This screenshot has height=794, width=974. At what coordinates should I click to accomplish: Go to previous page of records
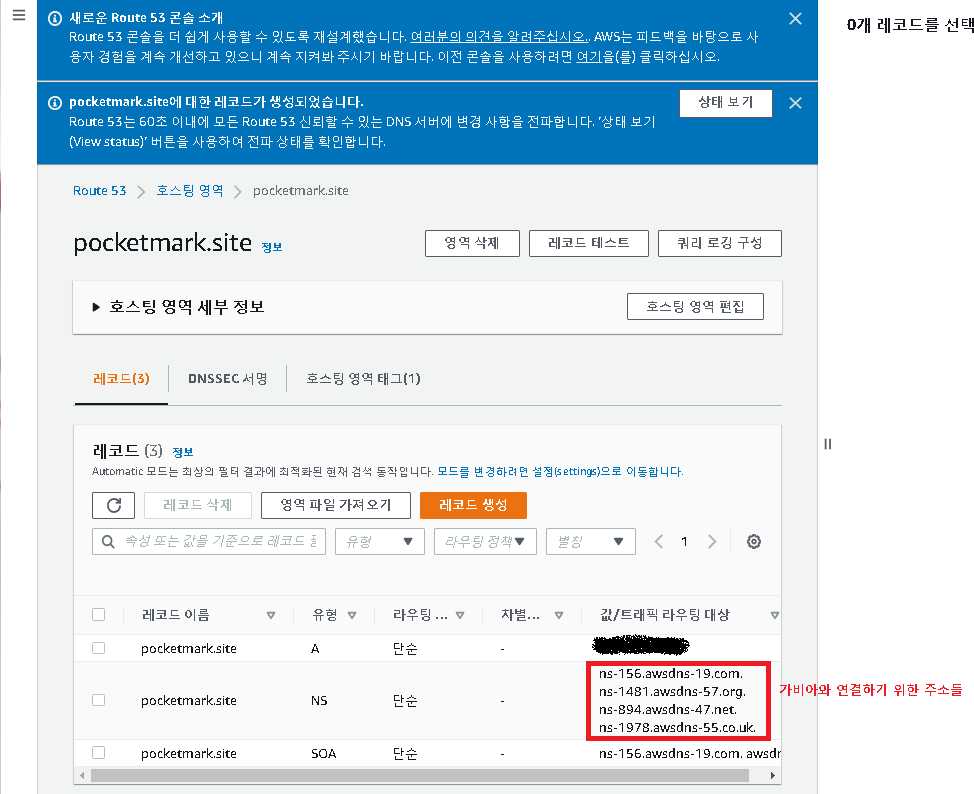(x=659, y=542)
